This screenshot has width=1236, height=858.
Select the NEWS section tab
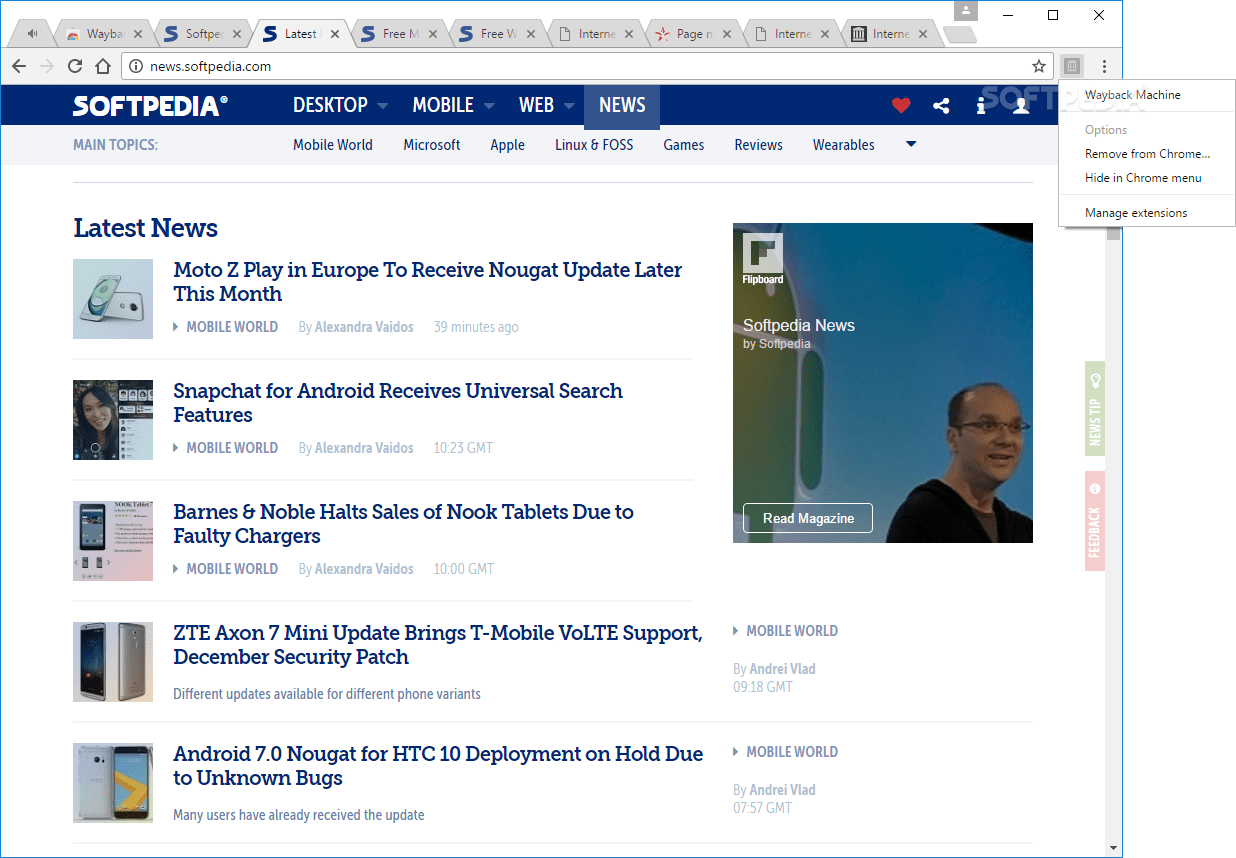[x=622, y=105]
